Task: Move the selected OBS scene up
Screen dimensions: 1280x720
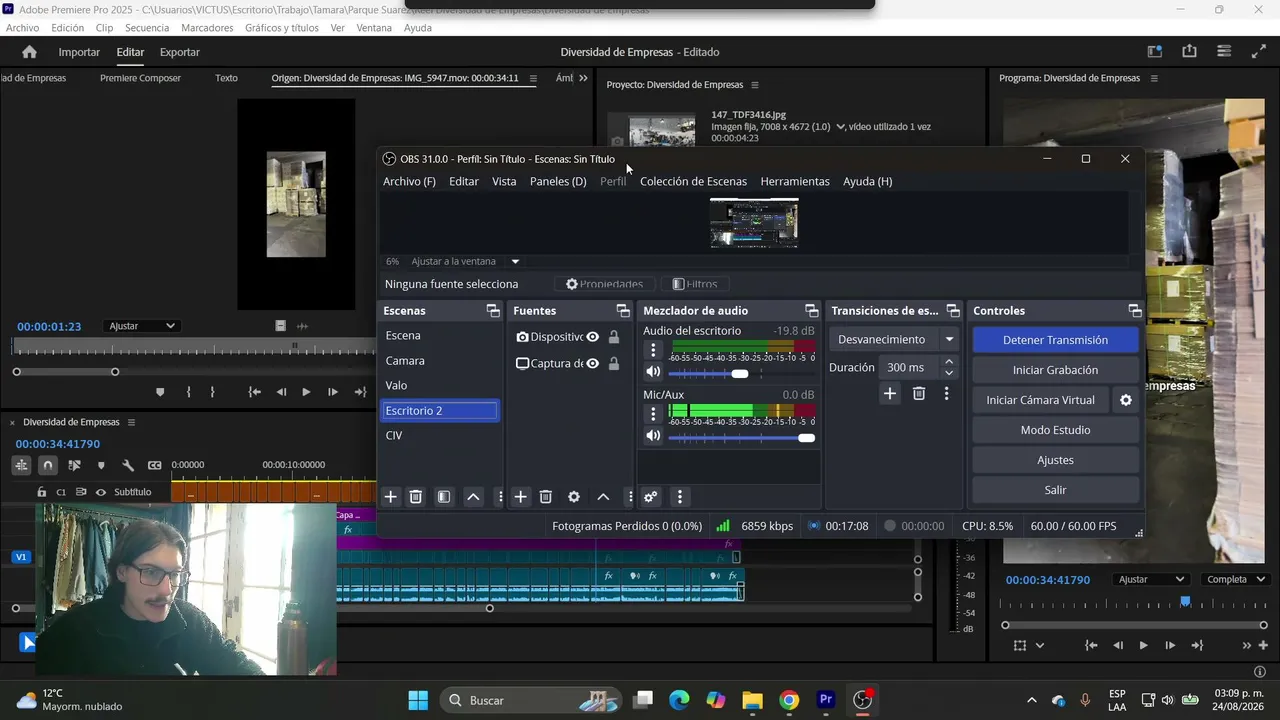Action: point(473,497)
